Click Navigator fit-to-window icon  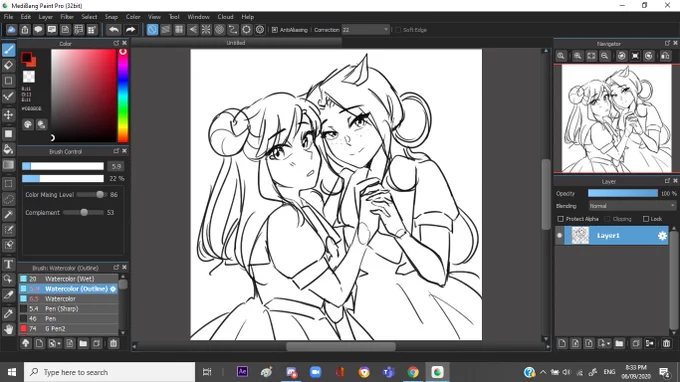591,56
